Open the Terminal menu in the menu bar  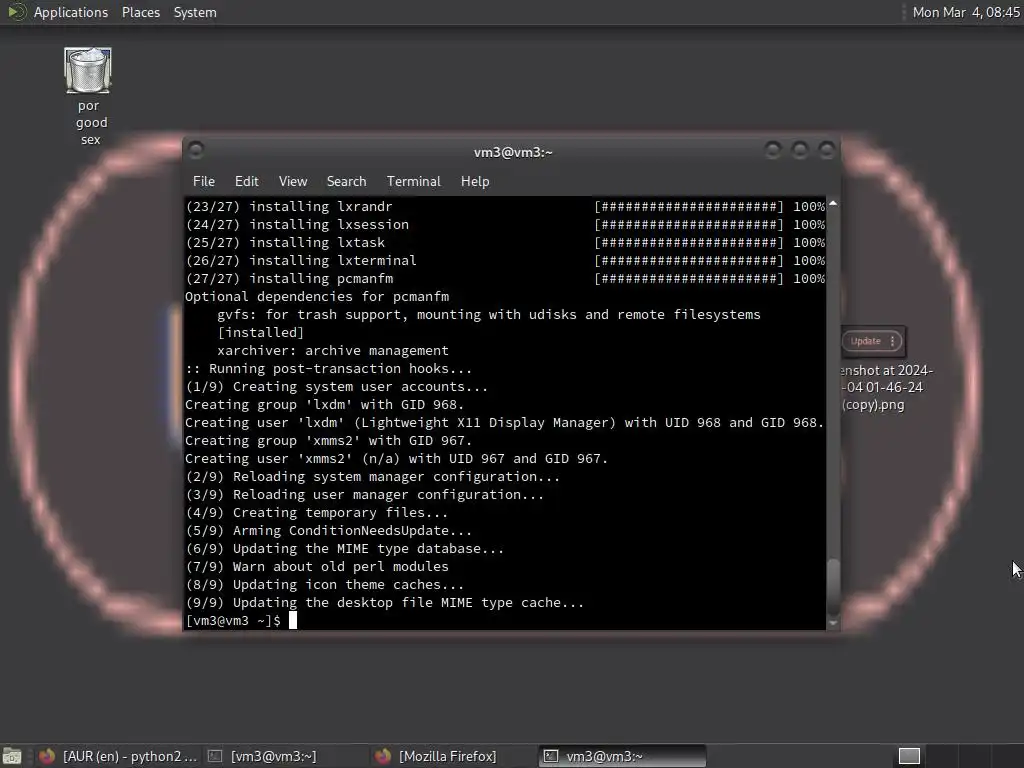tap(413, 182)
